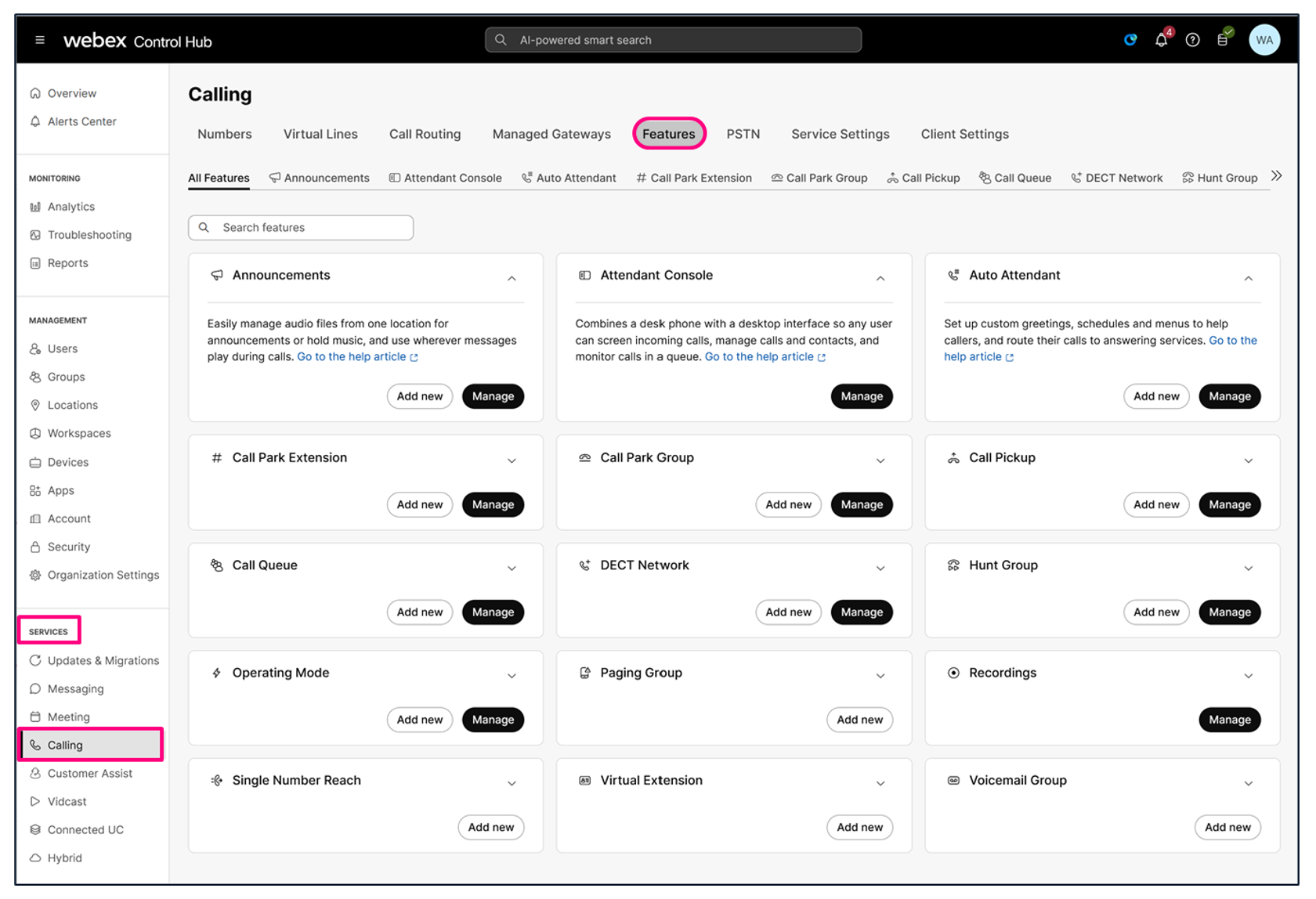The image size is (1316, 899).
Task: Click the Call Pickup card icon
Action: (x=953, y=457)
